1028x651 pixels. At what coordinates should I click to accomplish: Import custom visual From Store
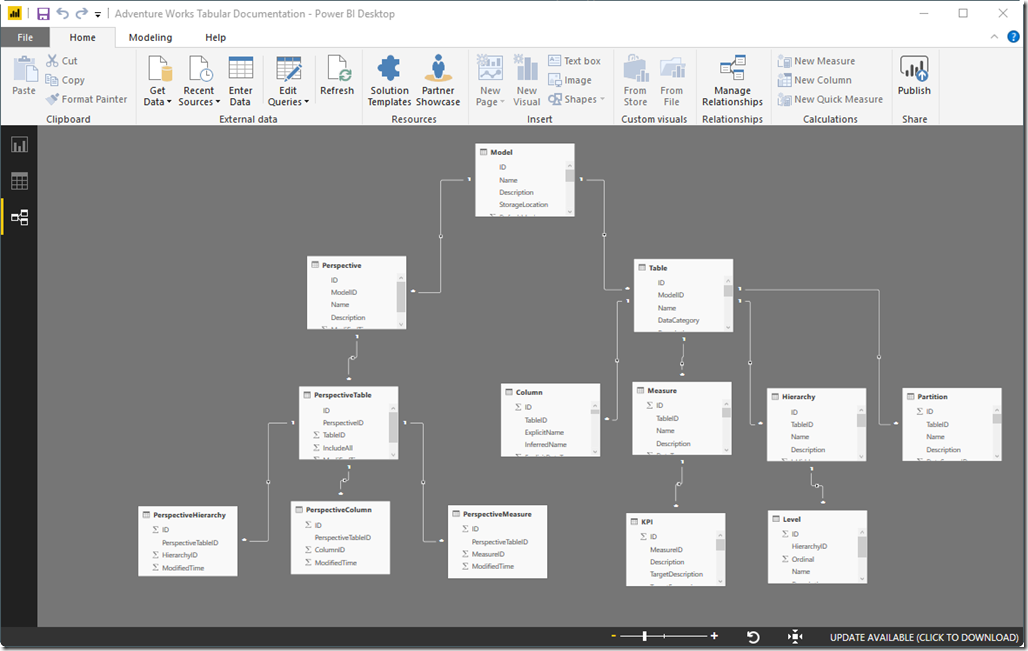pyautogui.click(x=635, y=81)
